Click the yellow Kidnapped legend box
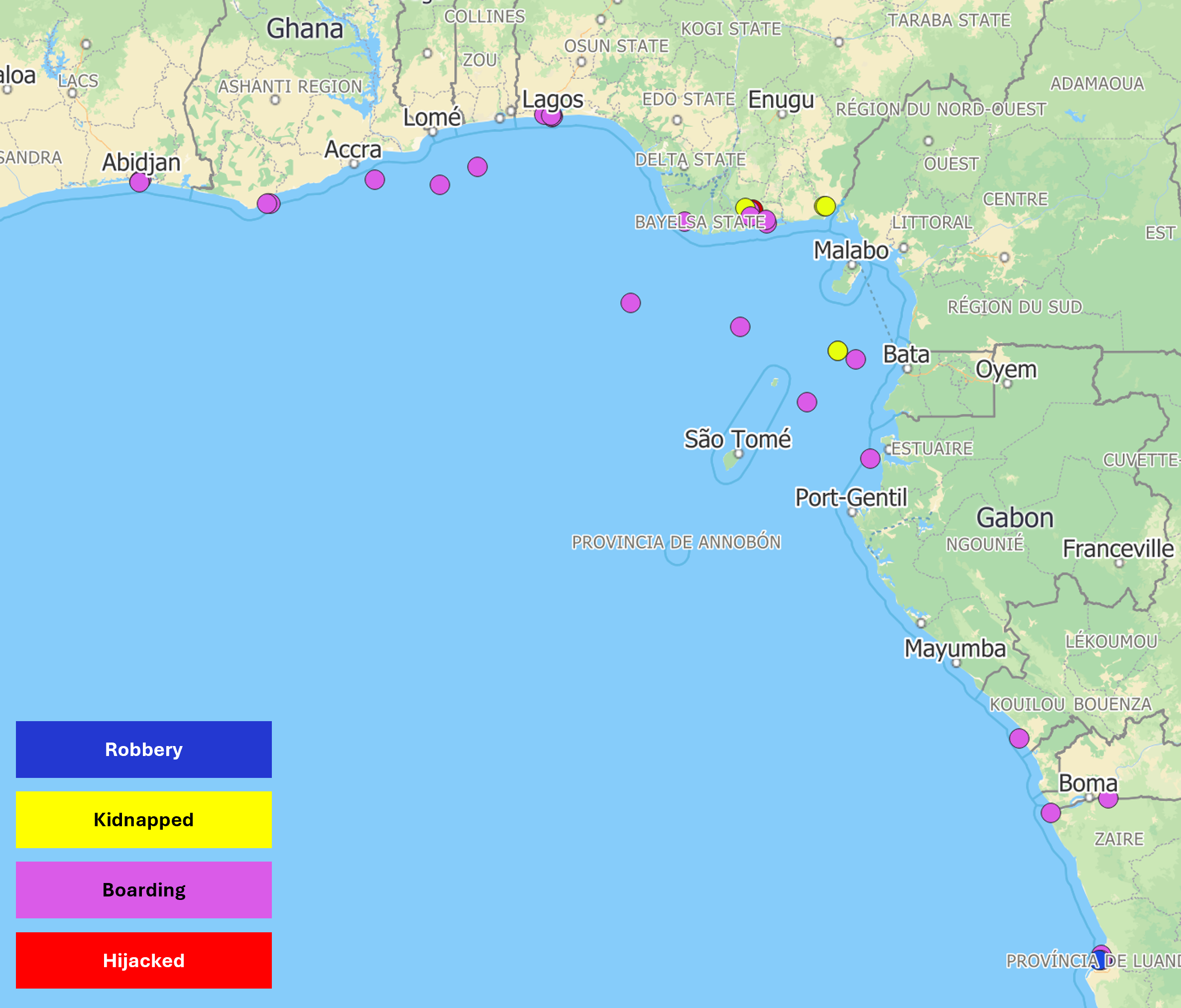 click(143, 819)
